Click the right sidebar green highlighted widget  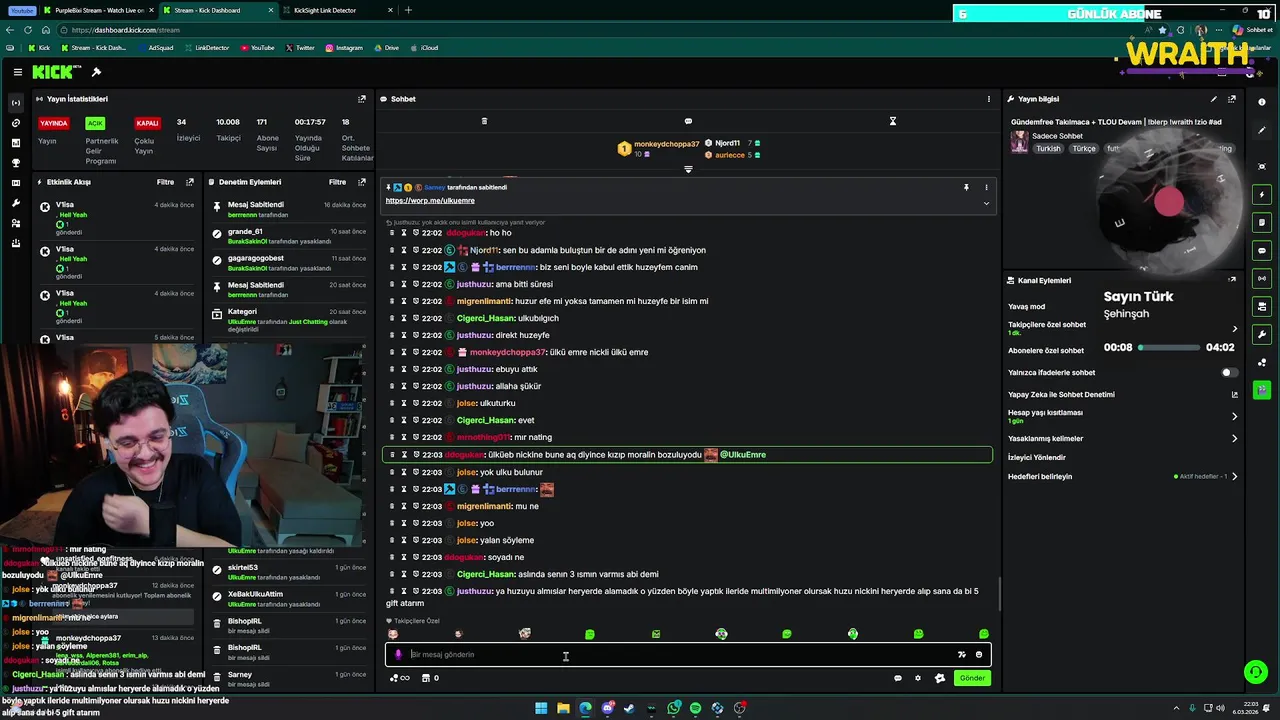point(1262,390)
